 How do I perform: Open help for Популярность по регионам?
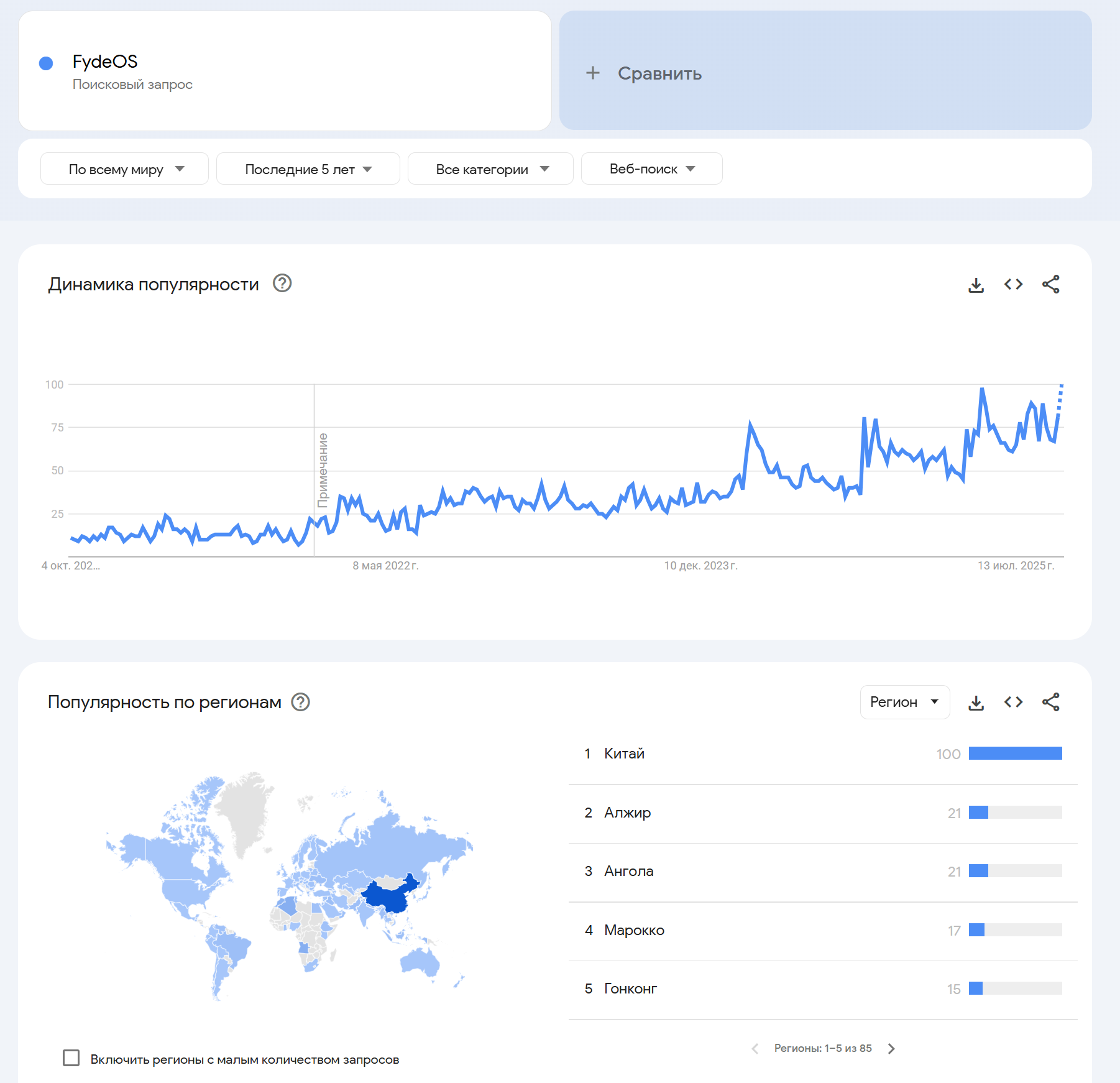301,702
